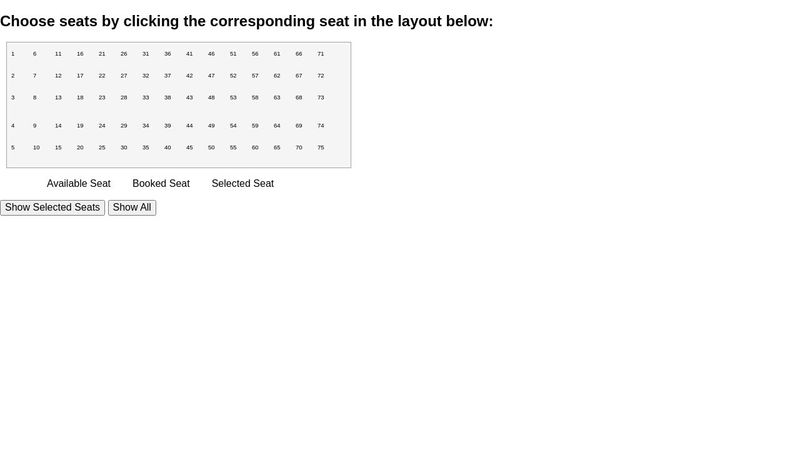Click seat number 75
The width and height of the screenshot is (800, 450).
[x=321, y=148]
